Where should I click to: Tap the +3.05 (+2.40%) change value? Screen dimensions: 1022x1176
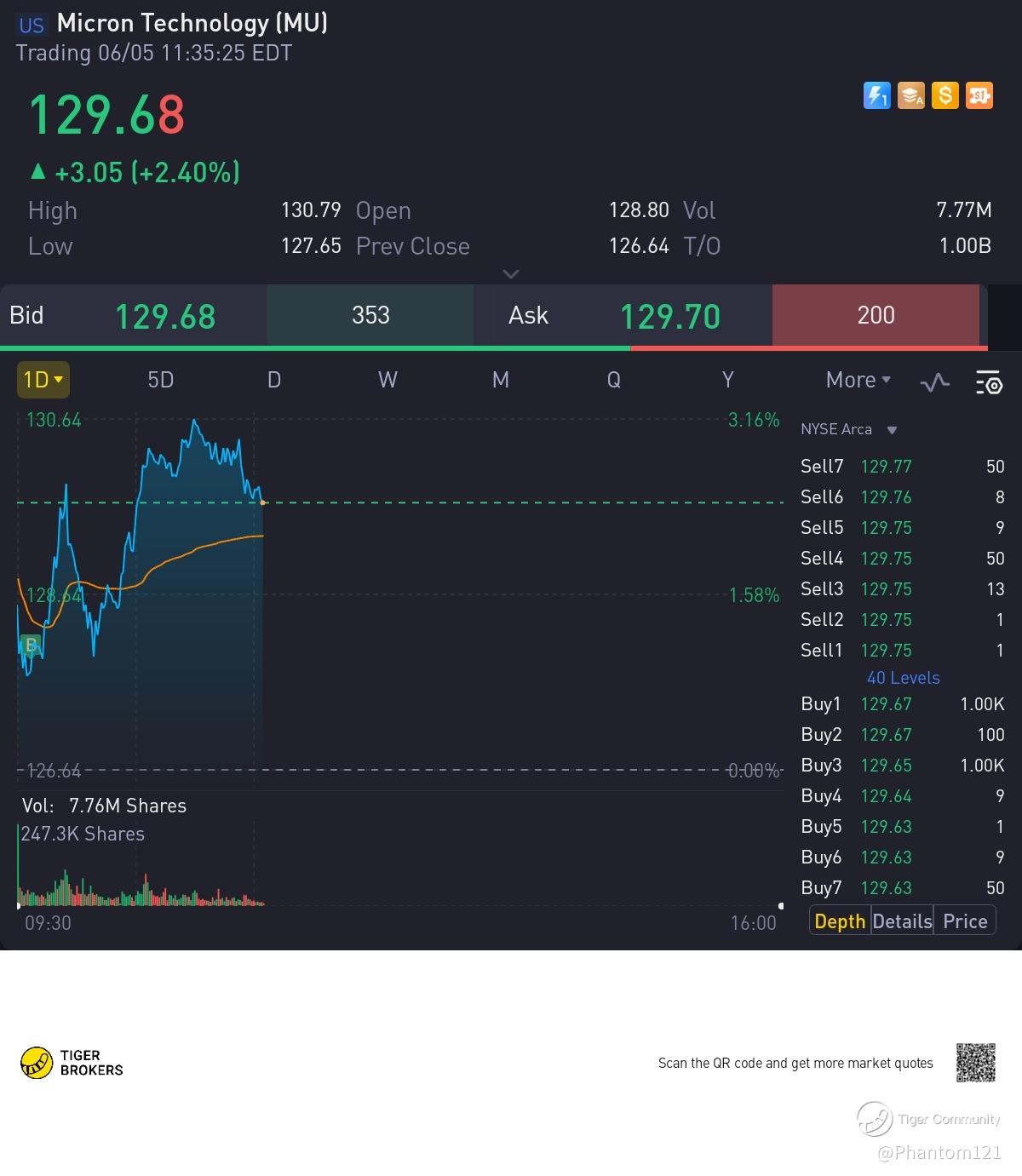point(147,173)
